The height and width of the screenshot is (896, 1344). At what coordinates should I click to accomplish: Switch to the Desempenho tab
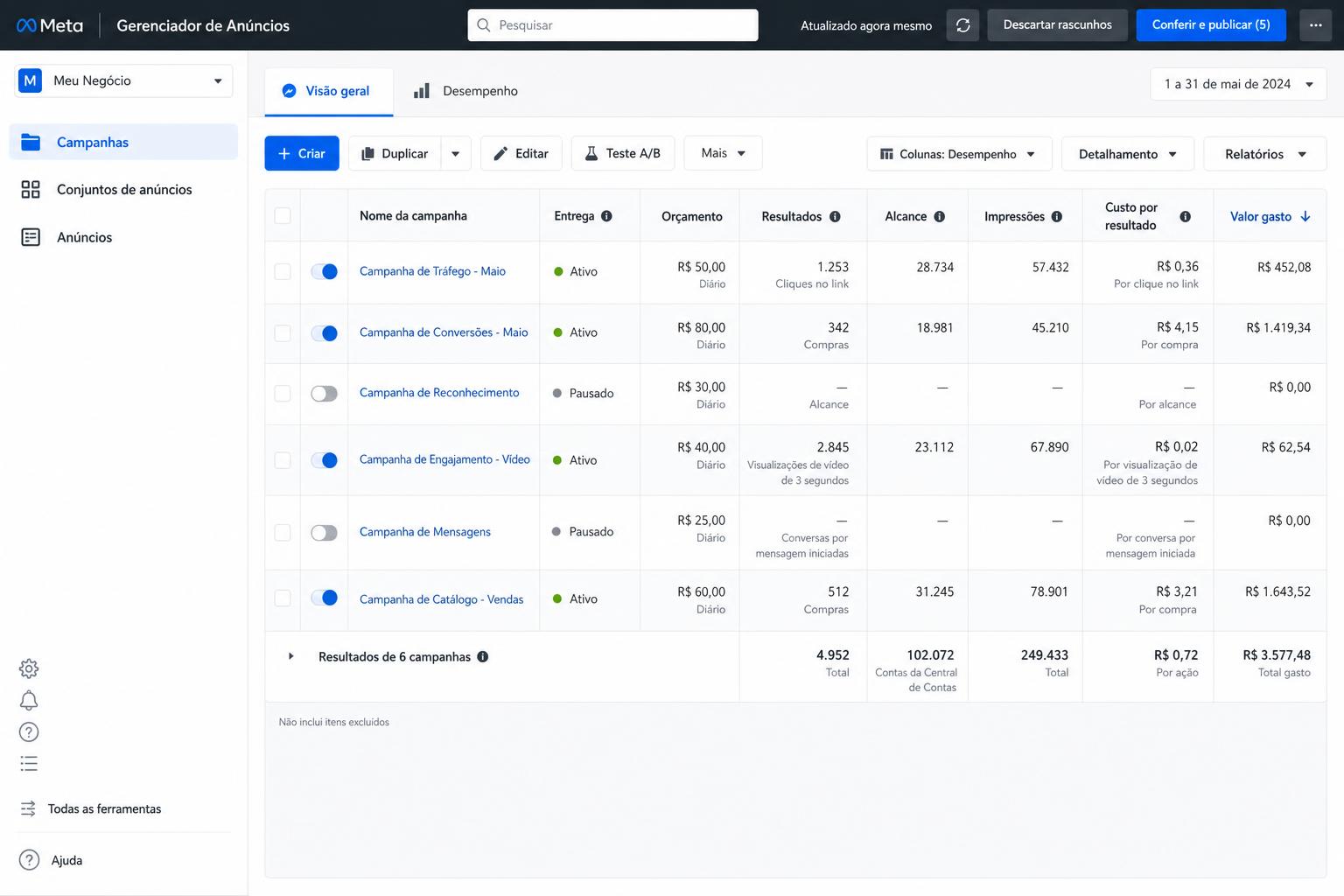pyautogui.click(x=465, y=91)
